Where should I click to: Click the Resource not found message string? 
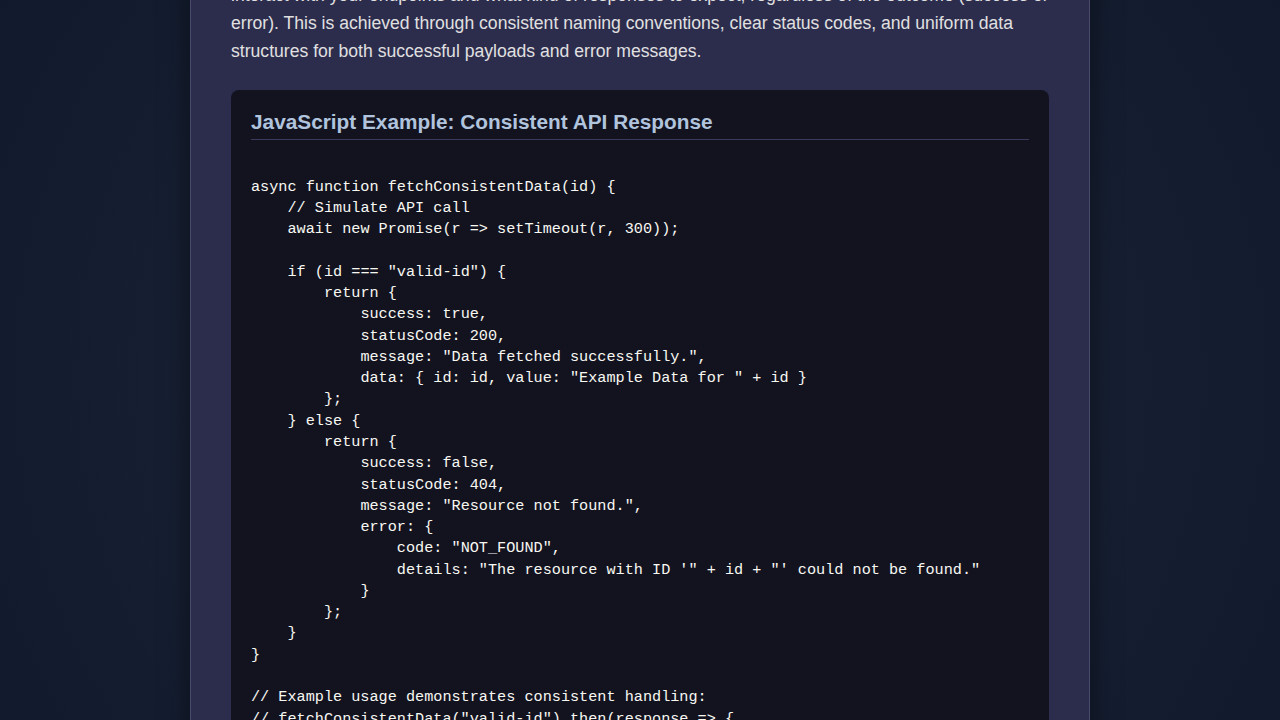tap(541, 505)
